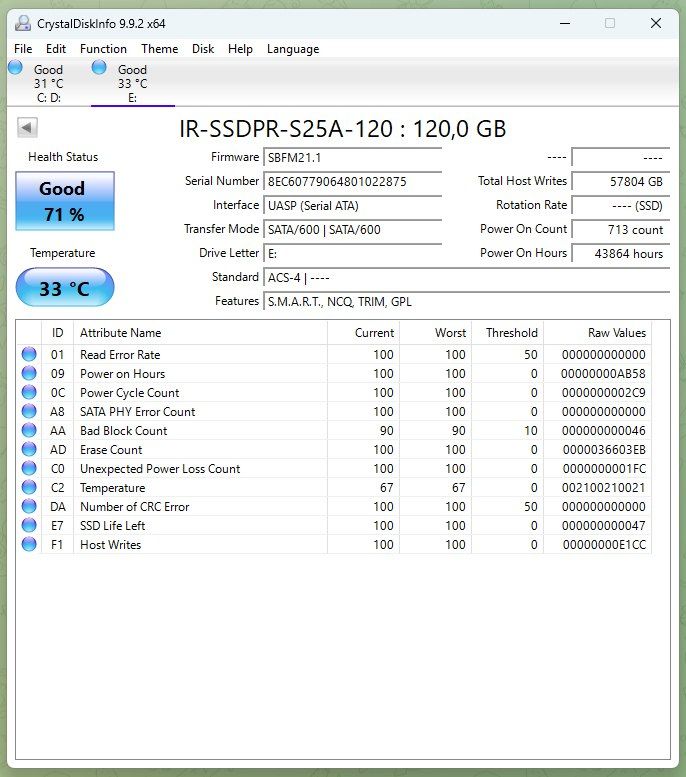The image size is (686, 777).
Task: Click the 33 °C temperature button
Action: pos(65,287)
